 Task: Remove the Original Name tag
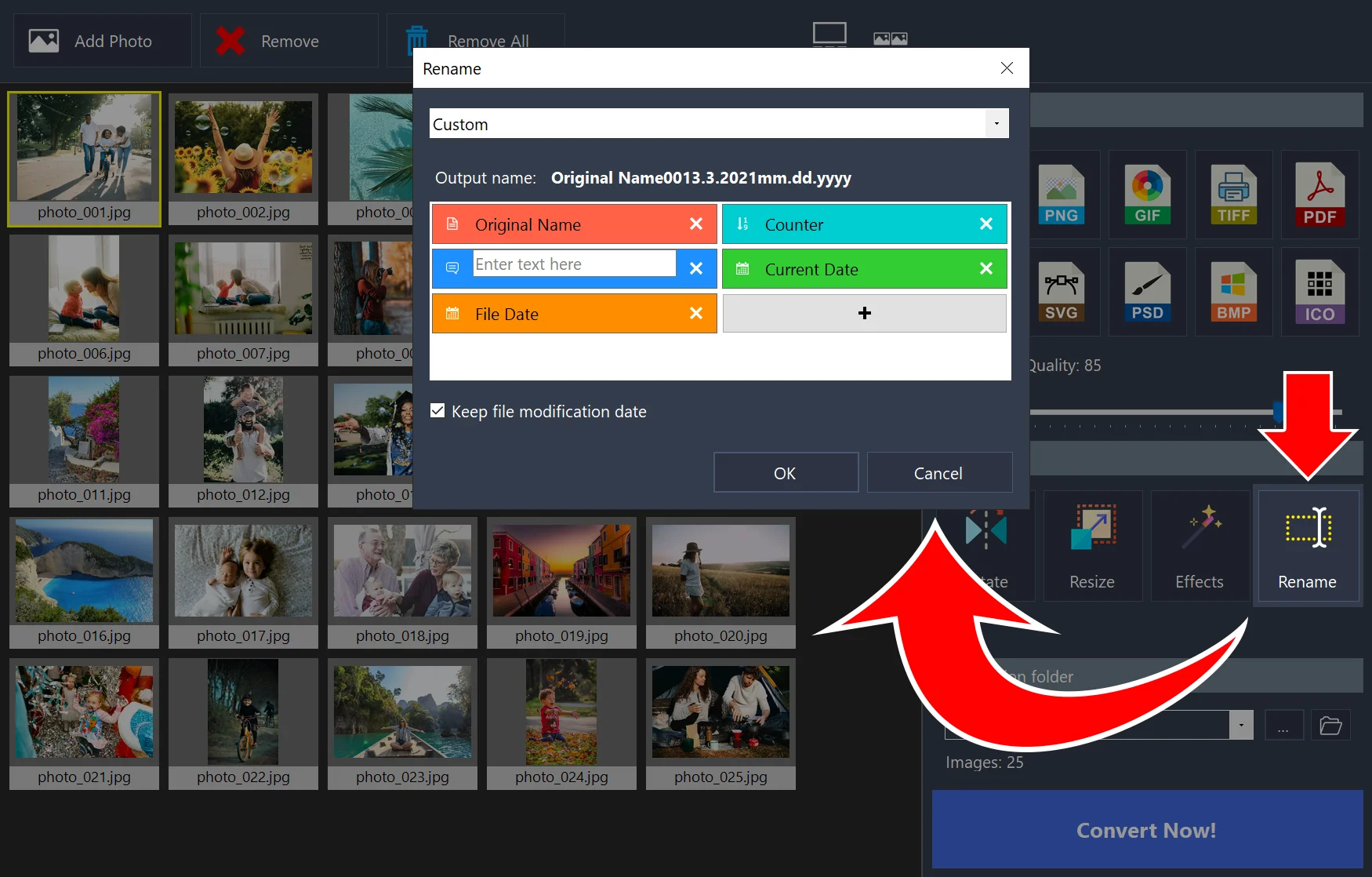tap(695, 224)
